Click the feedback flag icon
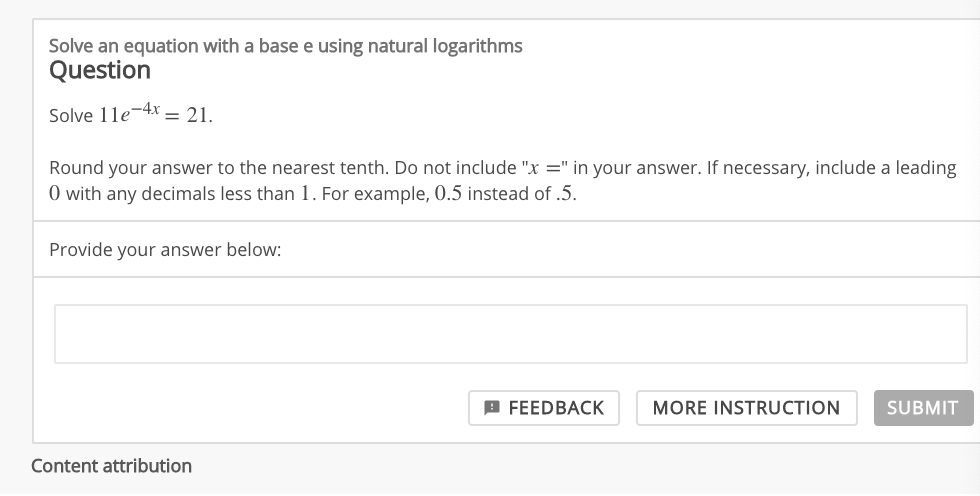980x496 pixels. click(491, 408)
